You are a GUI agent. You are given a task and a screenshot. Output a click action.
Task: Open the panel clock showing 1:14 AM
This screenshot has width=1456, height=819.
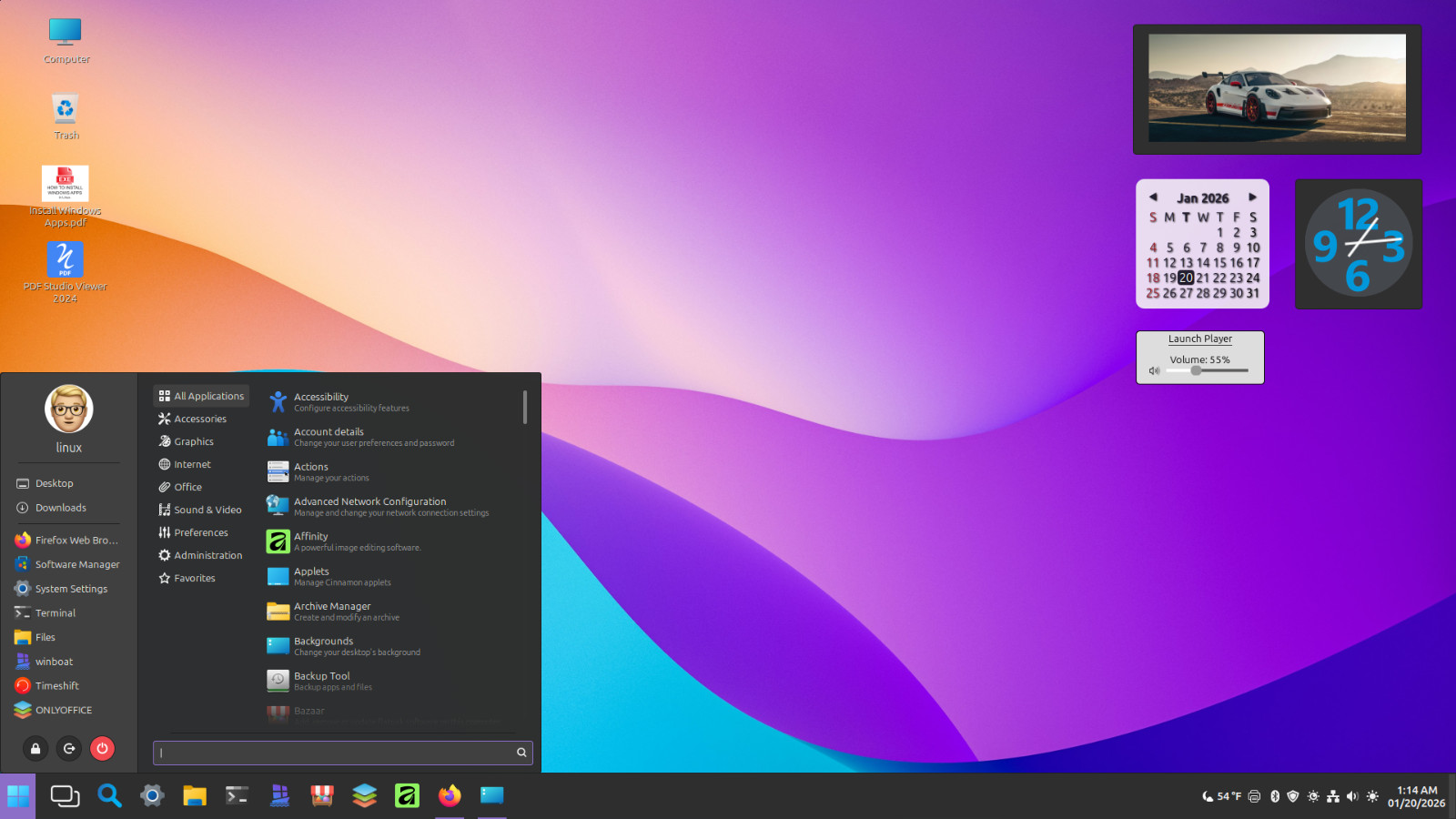tap(1416, 796)
